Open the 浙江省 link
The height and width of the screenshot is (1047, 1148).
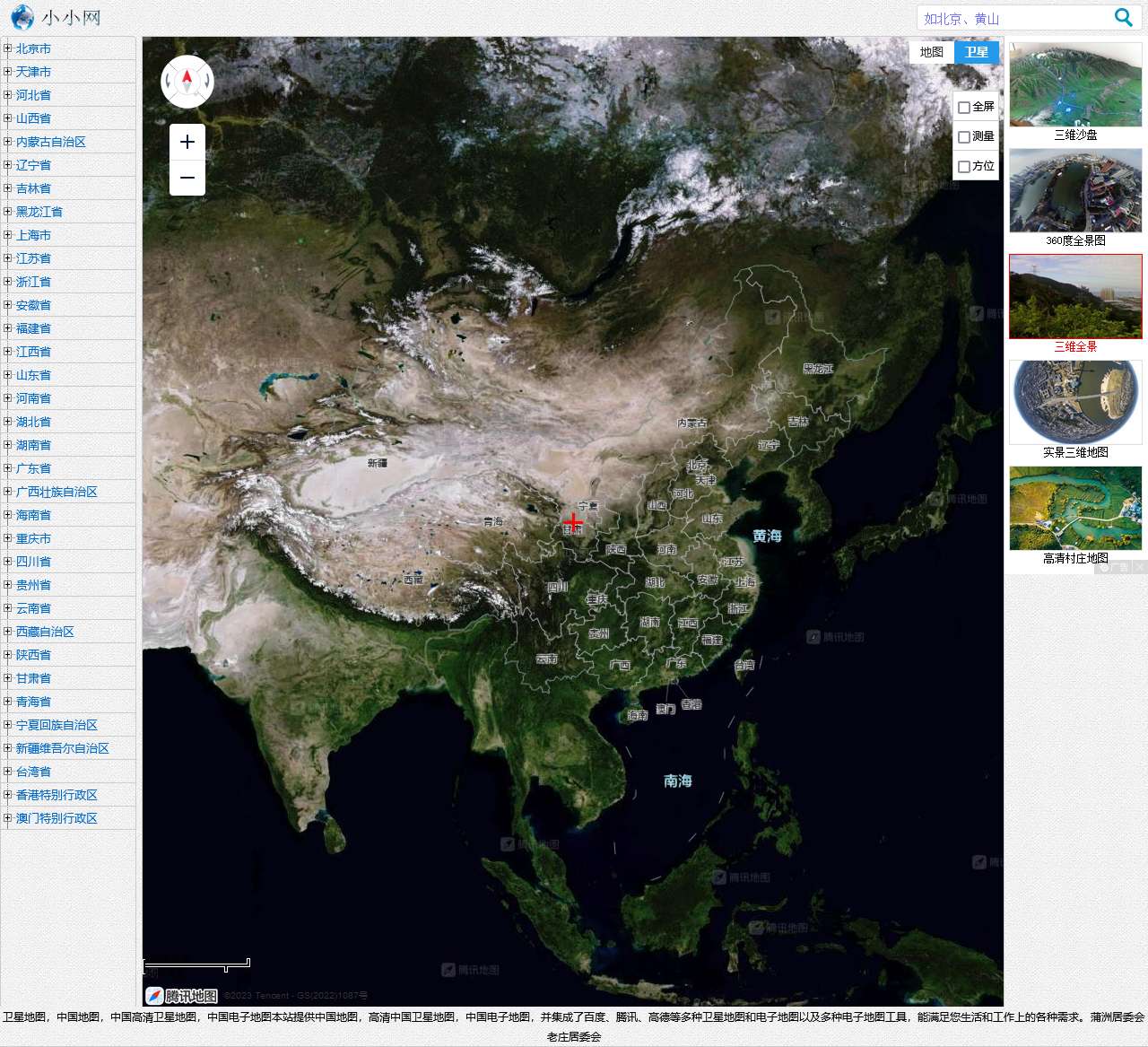(33, 282)
